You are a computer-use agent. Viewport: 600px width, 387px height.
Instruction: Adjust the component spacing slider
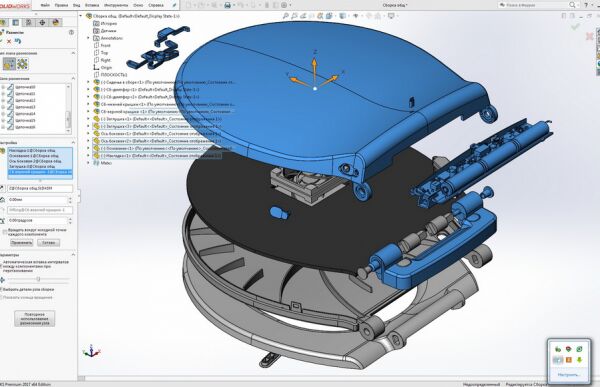click(x=38, y=279)
